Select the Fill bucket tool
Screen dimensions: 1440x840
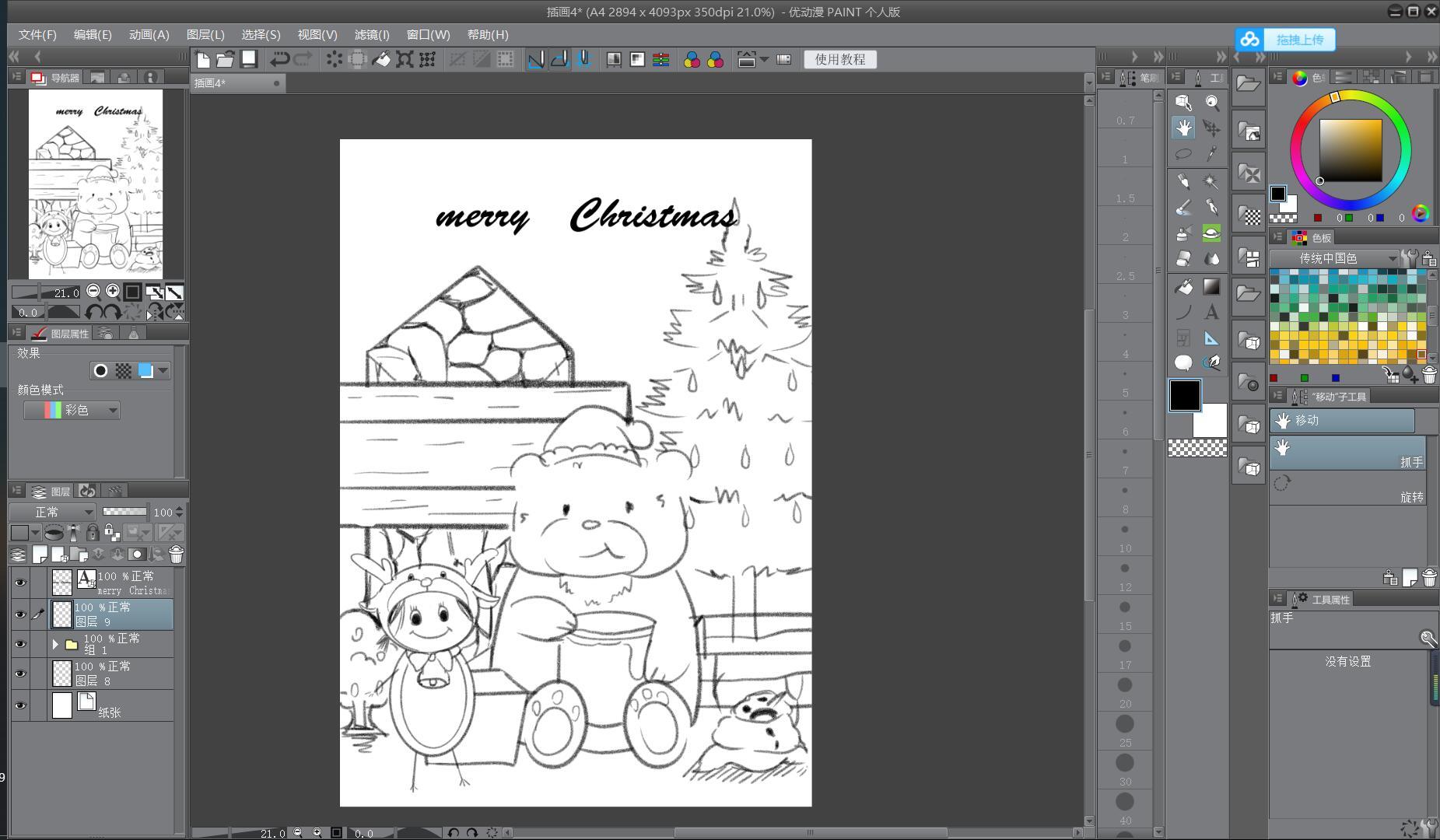click(1183, 287)
